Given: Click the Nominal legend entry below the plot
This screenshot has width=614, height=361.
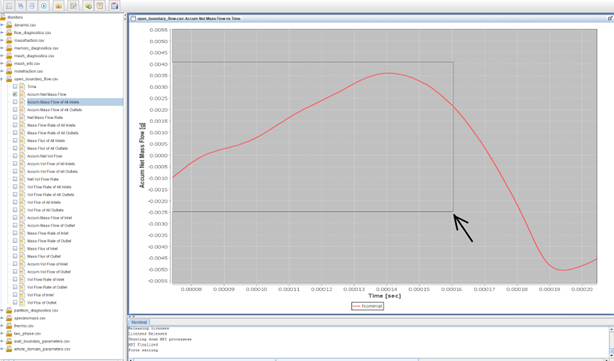Looking at the screenshot, I should click(x=367, y=306).
